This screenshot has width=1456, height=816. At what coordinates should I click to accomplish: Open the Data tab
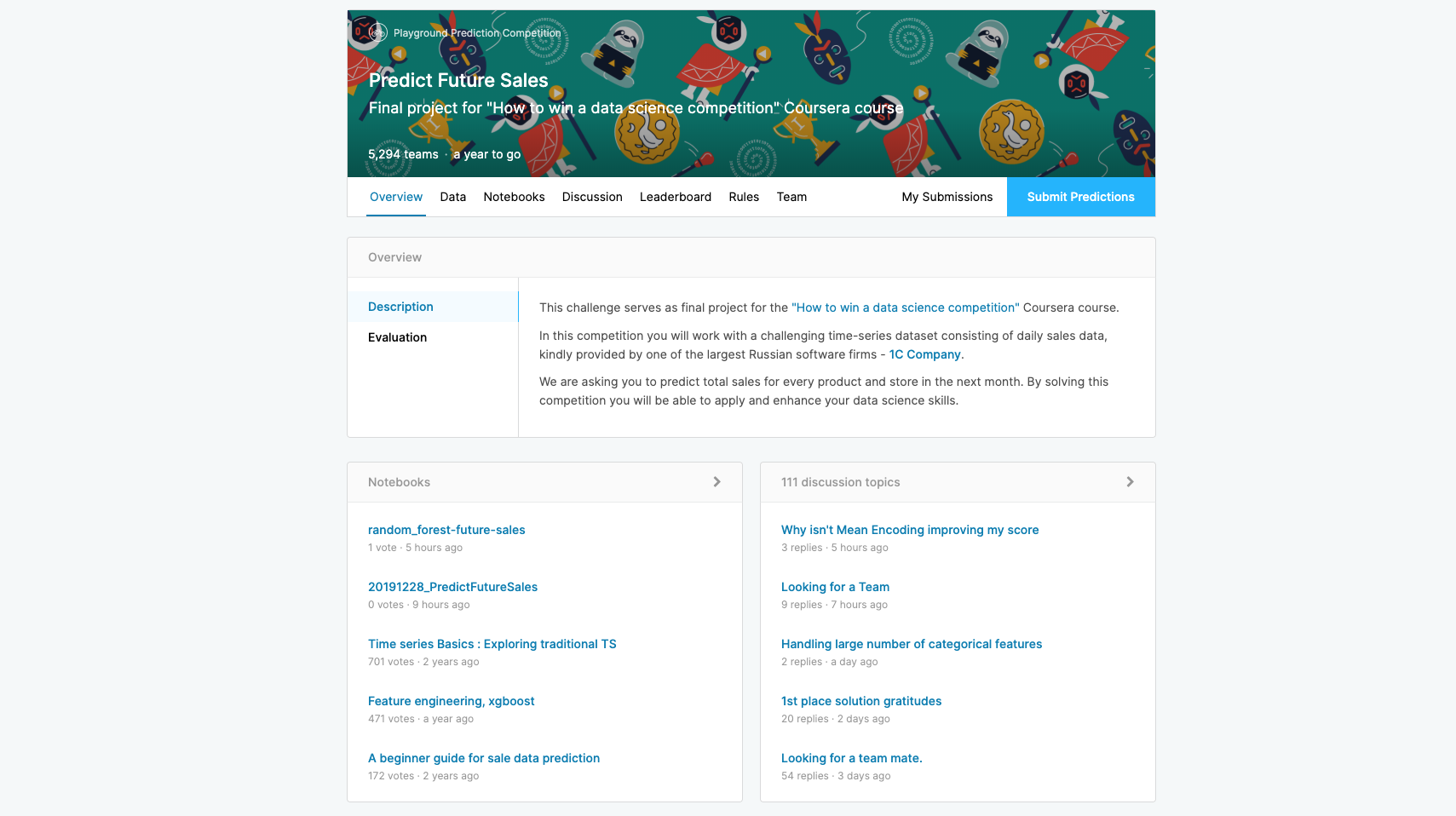[x=453, y=197]
